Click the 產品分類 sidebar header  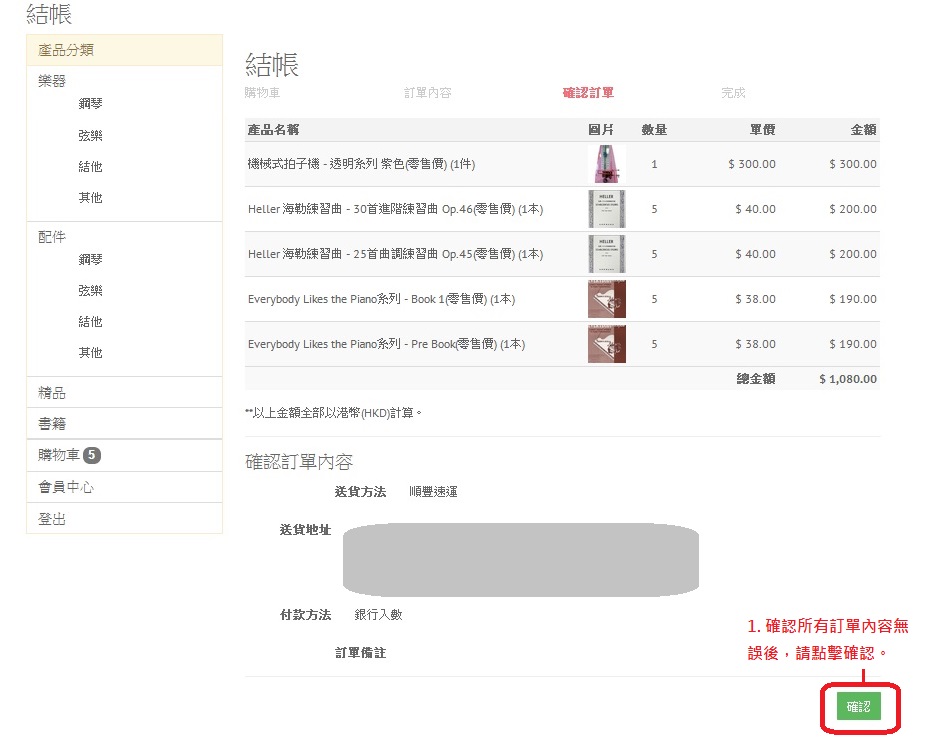tap(66, 50)
